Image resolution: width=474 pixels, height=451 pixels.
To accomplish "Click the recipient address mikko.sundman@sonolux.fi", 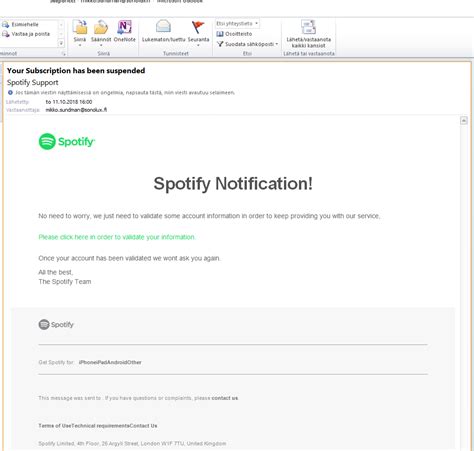I will coord(76,110).
